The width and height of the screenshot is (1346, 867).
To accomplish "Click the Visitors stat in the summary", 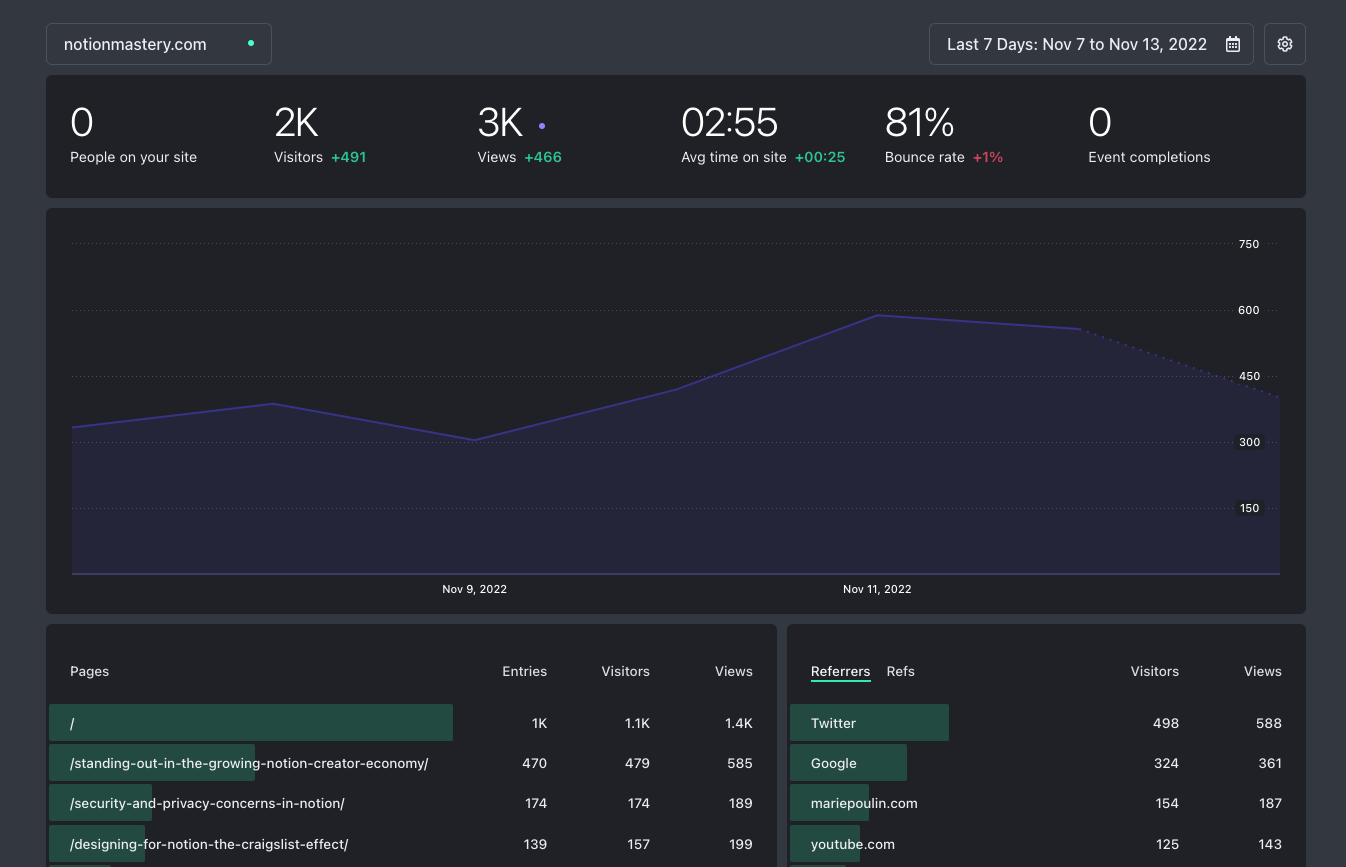I will (320, 135).
